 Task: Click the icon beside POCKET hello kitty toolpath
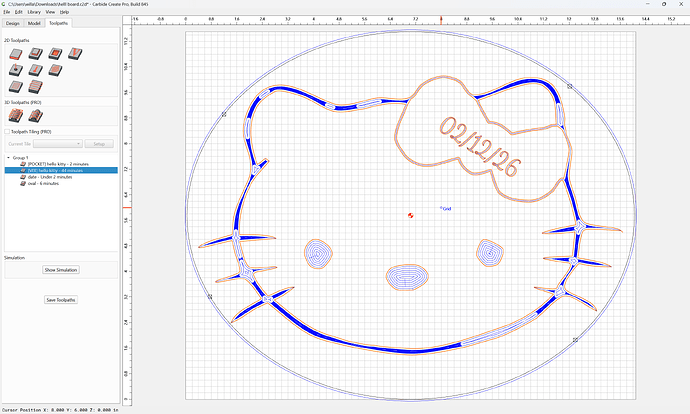pyautogui.click(x=23, y=164)
